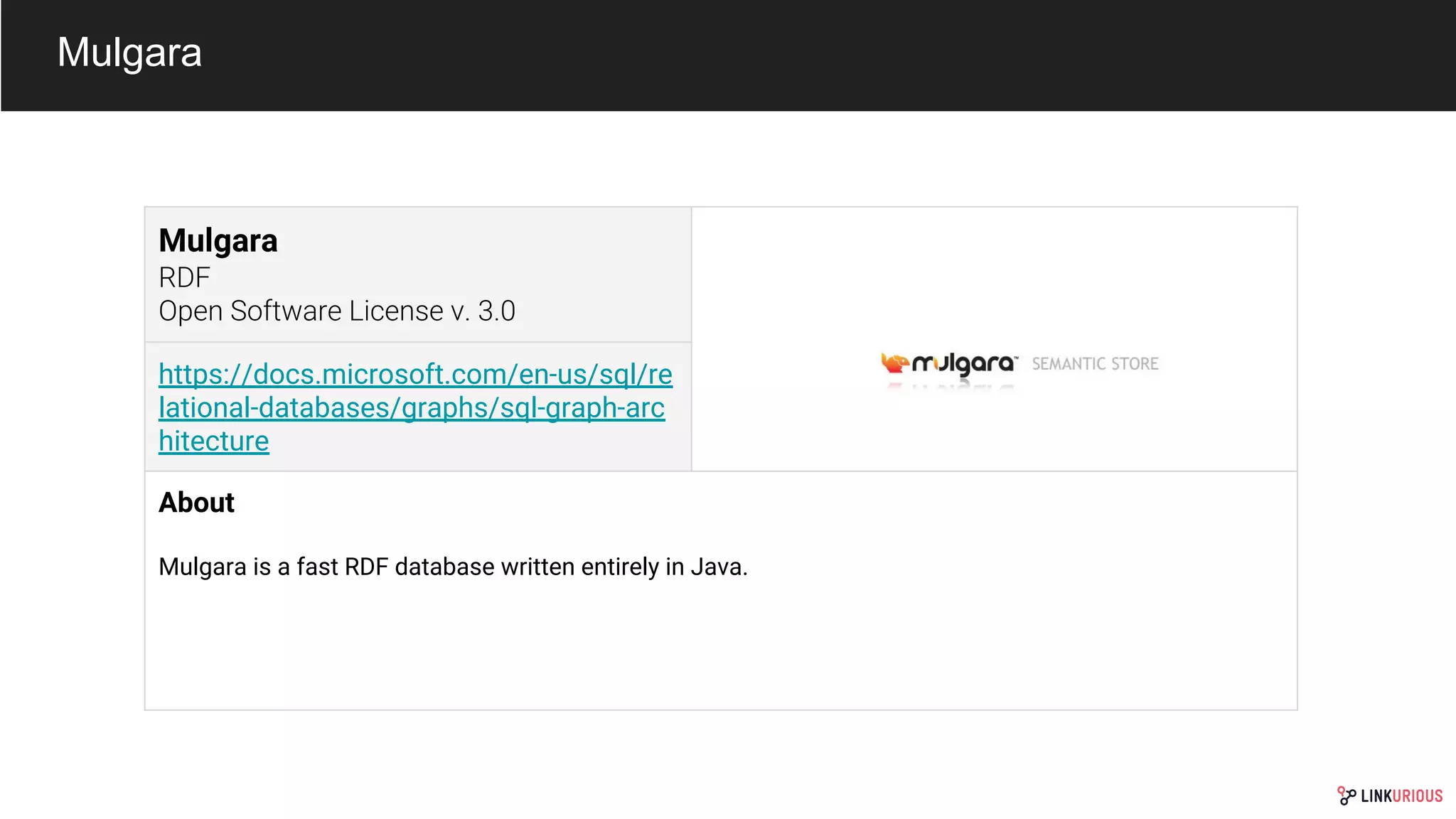Image resolution: width=1456 pixels, height=819 pixels.
Task: Select the slide title 'Mulgara' in header
Action: click(129, 52)
